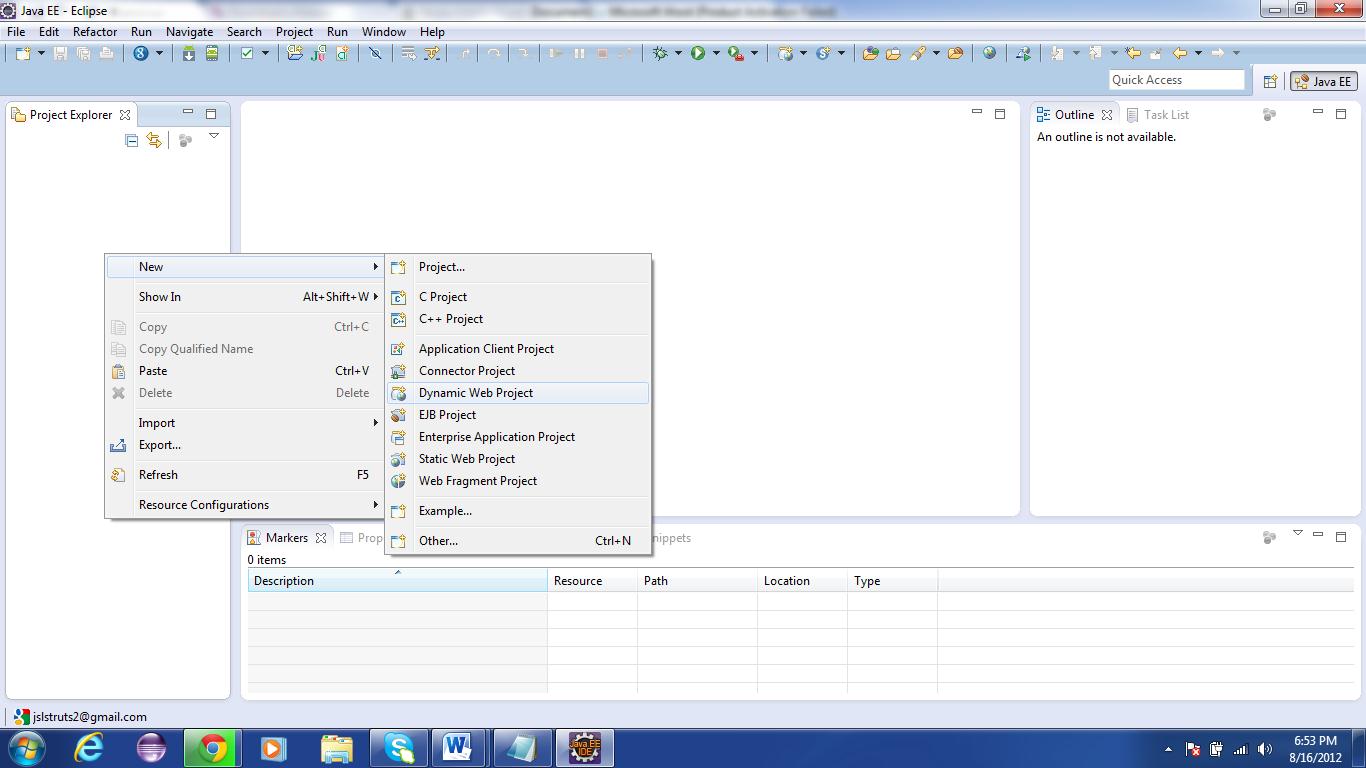Open the Android Virtual Device Manager icon
1366x768 pixels.
click(212, 54)
